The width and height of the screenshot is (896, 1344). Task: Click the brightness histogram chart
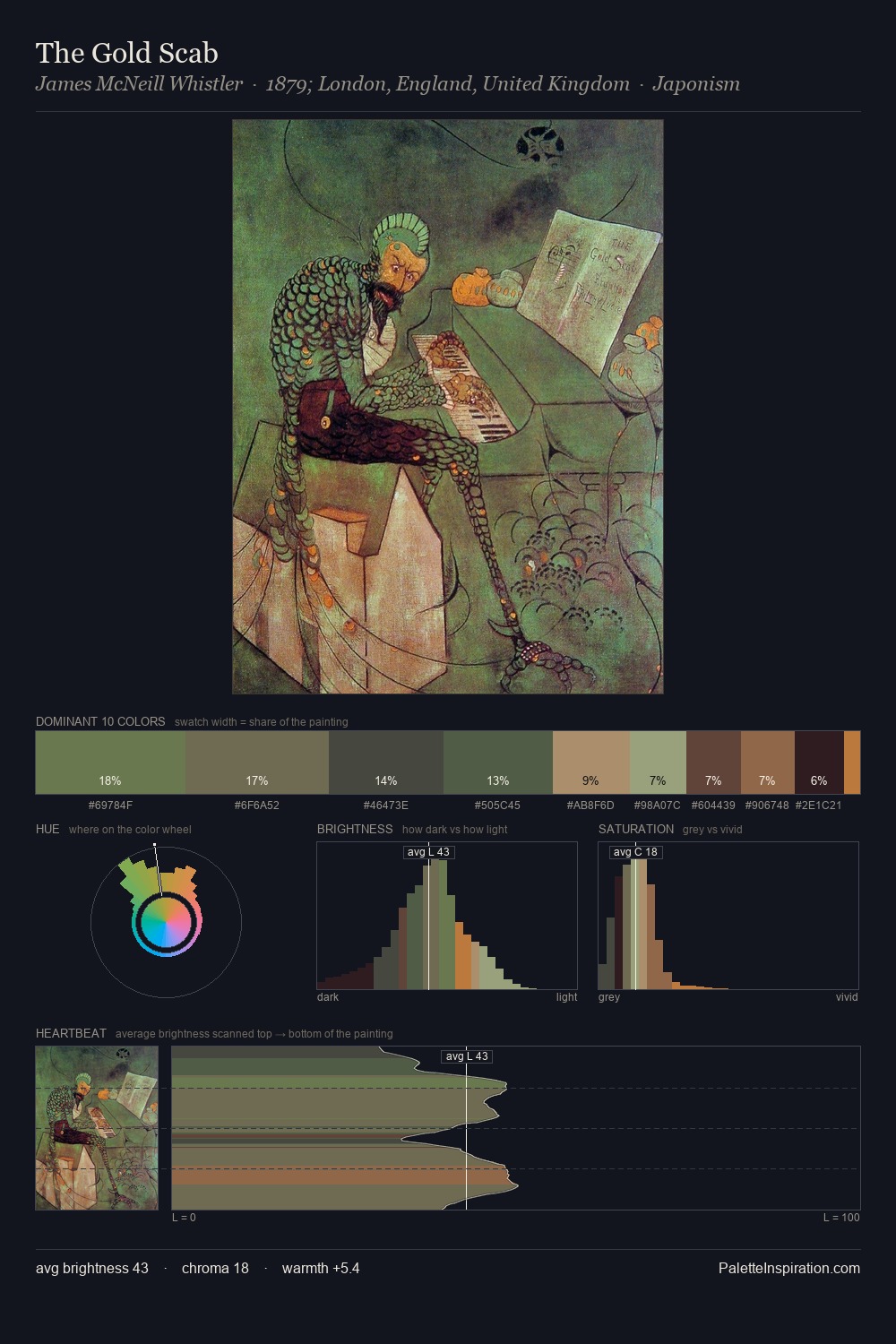point(447,916)
